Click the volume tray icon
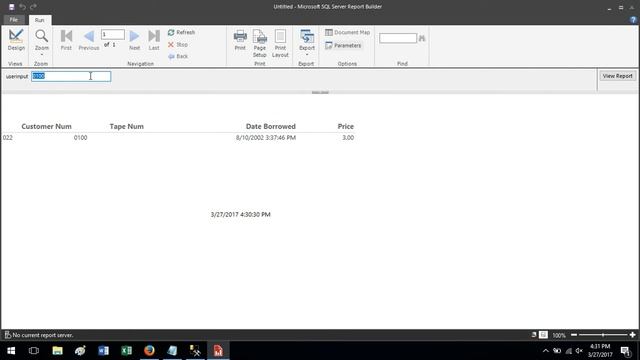Viewport: 640px width, 360px height. point(579,351)
